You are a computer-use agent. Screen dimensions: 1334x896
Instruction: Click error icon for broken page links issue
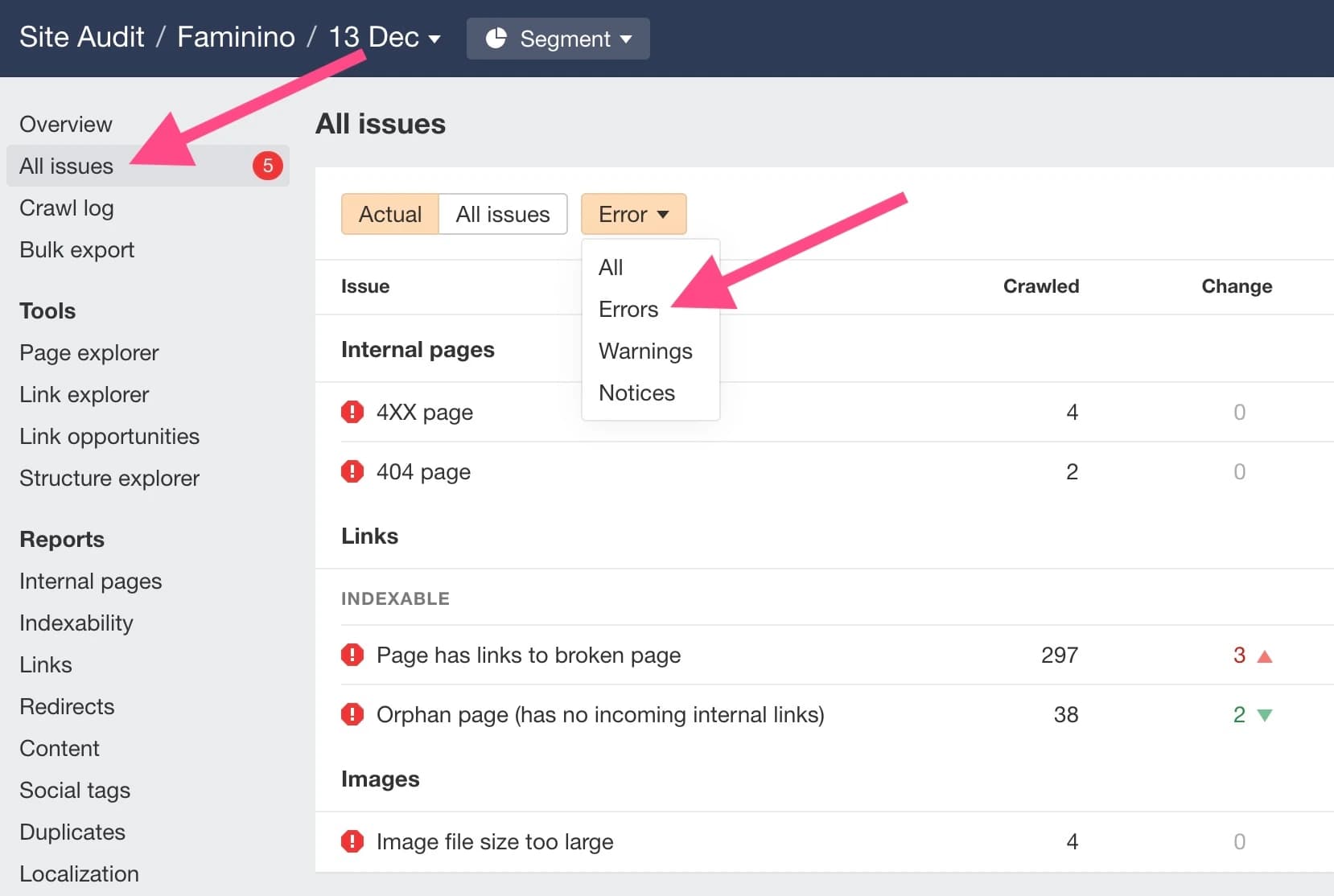tap(352, 655)
